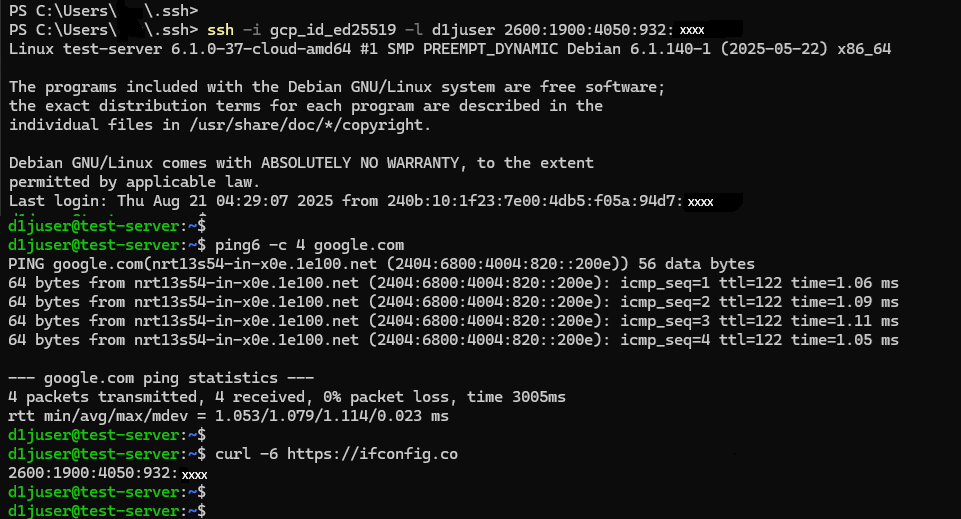Image resolution: width=961 pixels, height=519 pixels.
Task: Click the first PS C:\Users .ssh prompt
Action: (x=104, y=10)
